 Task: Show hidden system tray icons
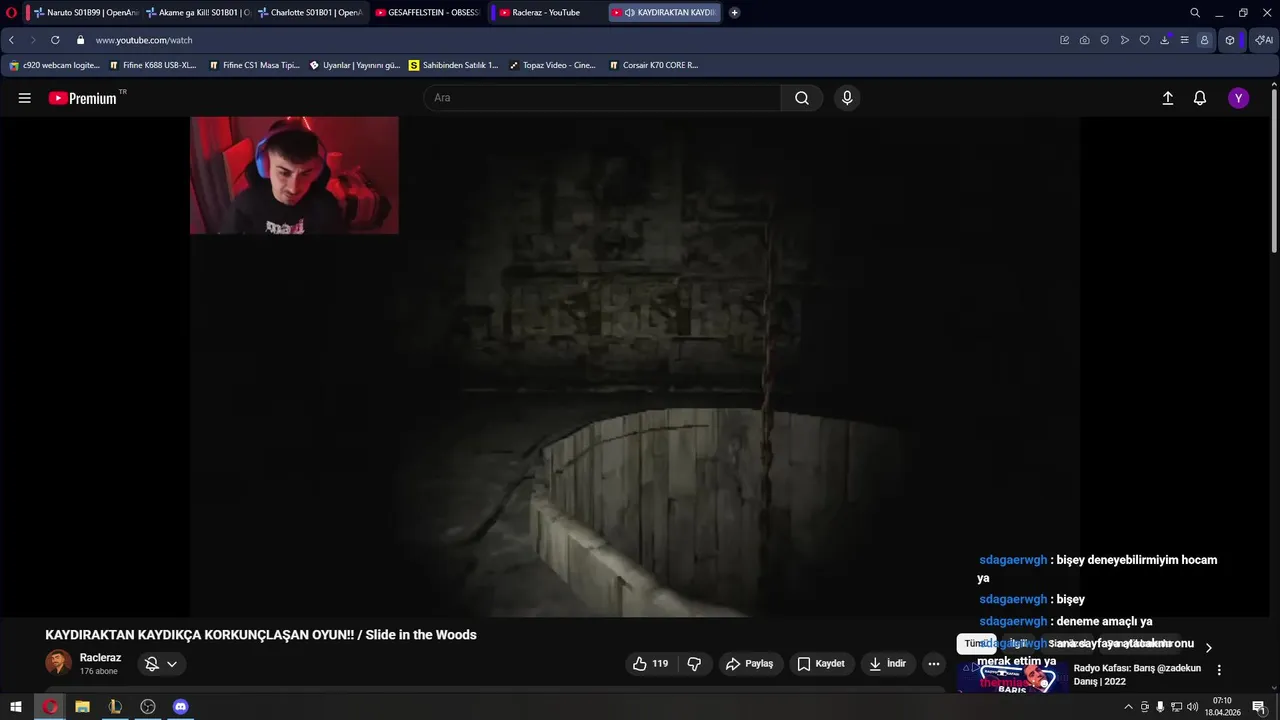tap(1129, 707)
